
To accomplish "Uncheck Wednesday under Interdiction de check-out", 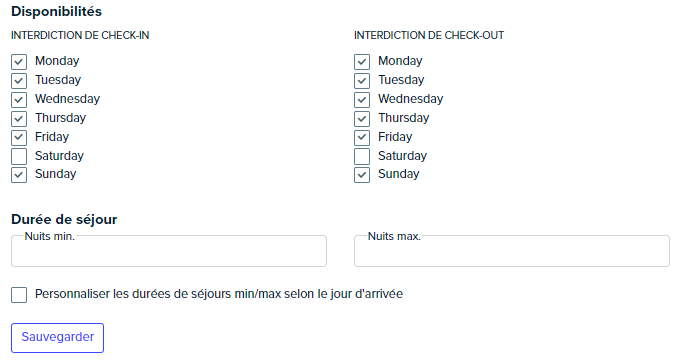I will point(362,100).
